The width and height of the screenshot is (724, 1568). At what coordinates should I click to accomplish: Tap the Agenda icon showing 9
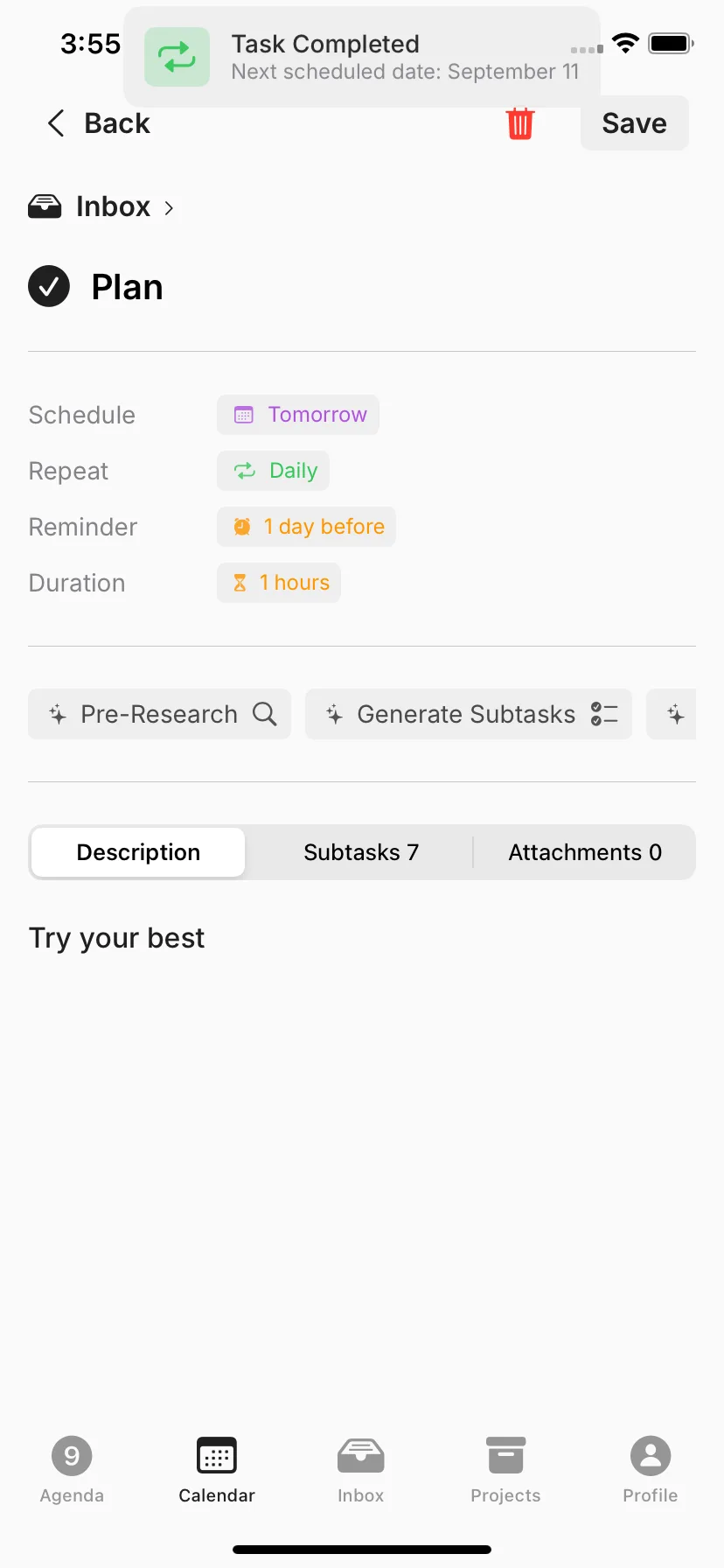(x=72, y=1456)
